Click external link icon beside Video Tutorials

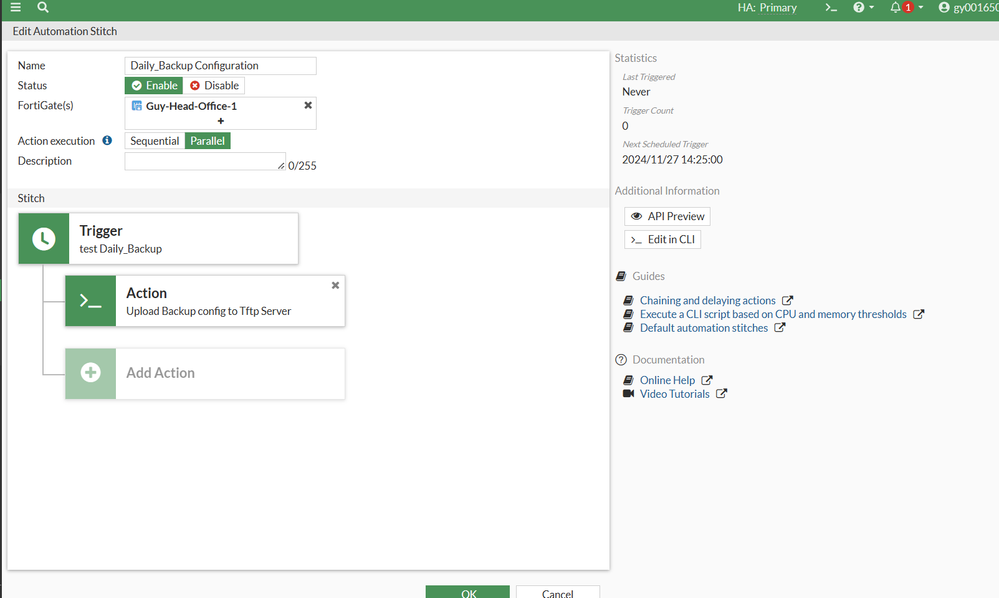[721, 394]
